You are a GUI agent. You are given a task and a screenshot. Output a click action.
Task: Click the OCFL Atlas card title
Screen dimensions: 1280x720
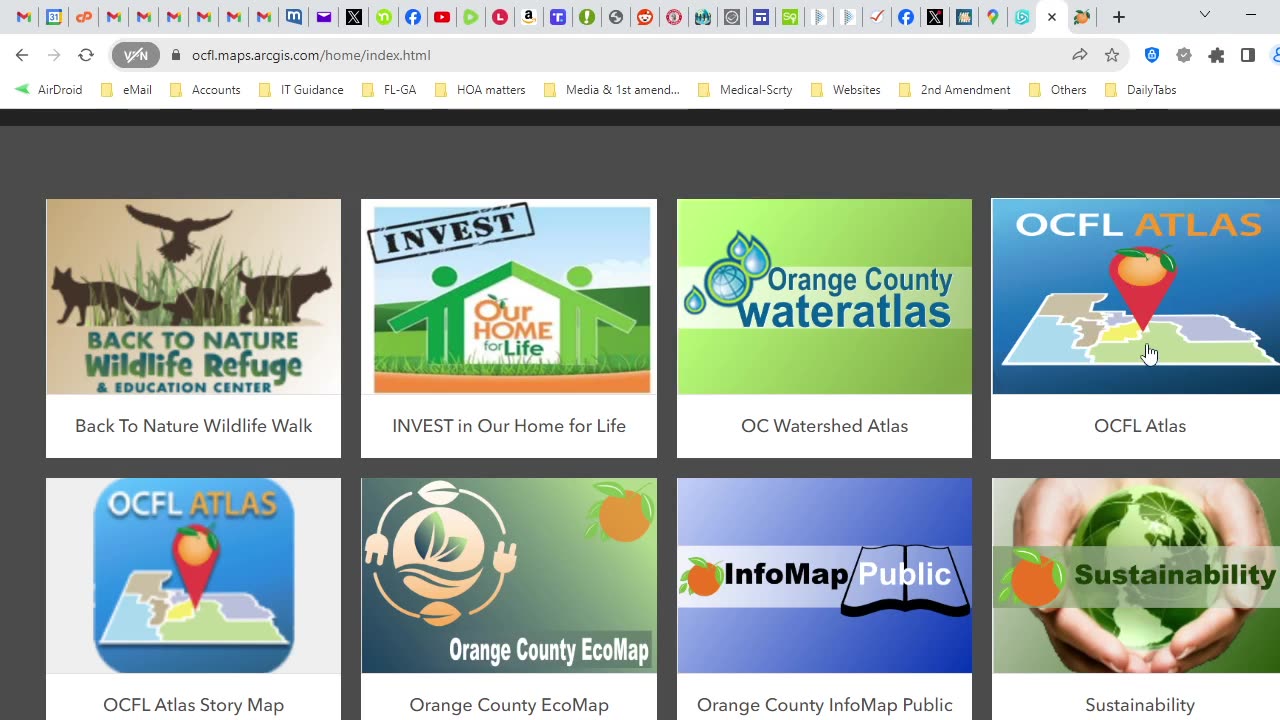(x=1140, y=426)
